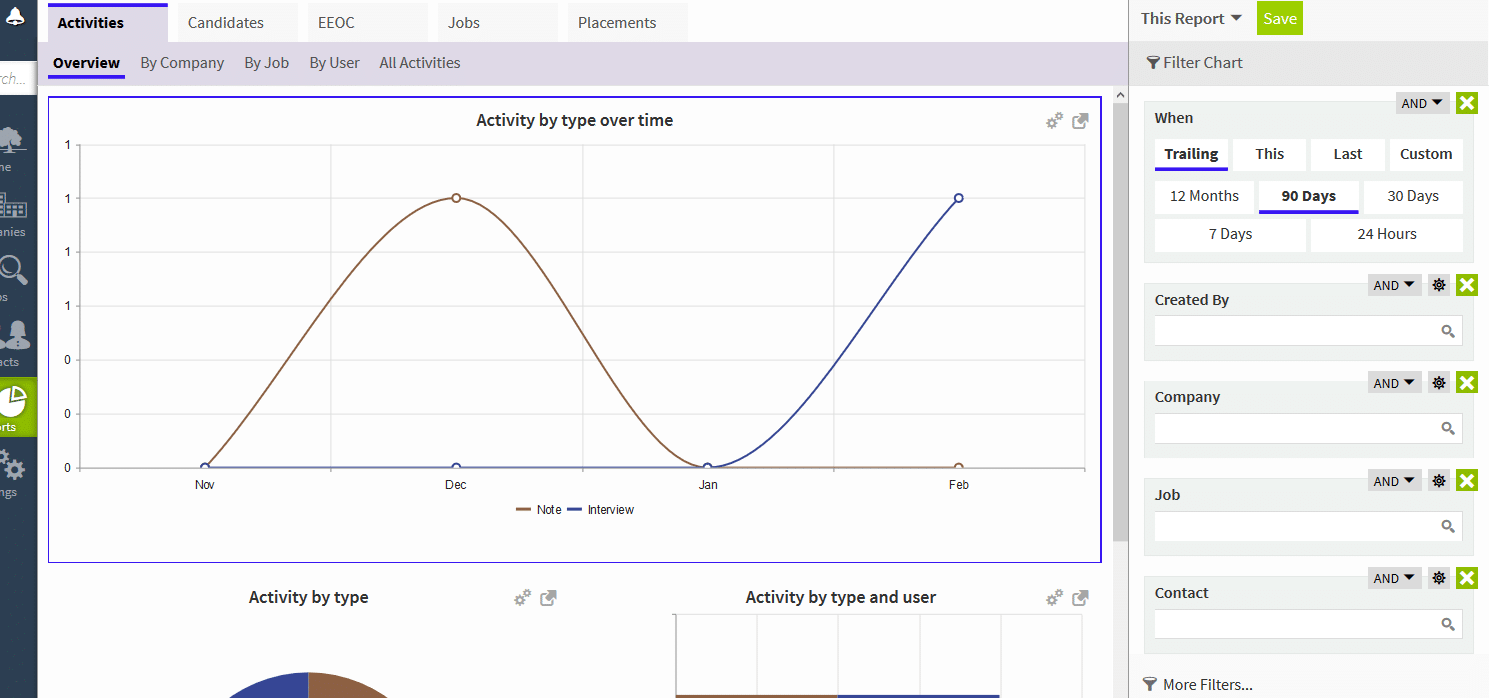View activities By Company
The height and width of the screenshot is (698, 1489).
[x=182, y=63]
